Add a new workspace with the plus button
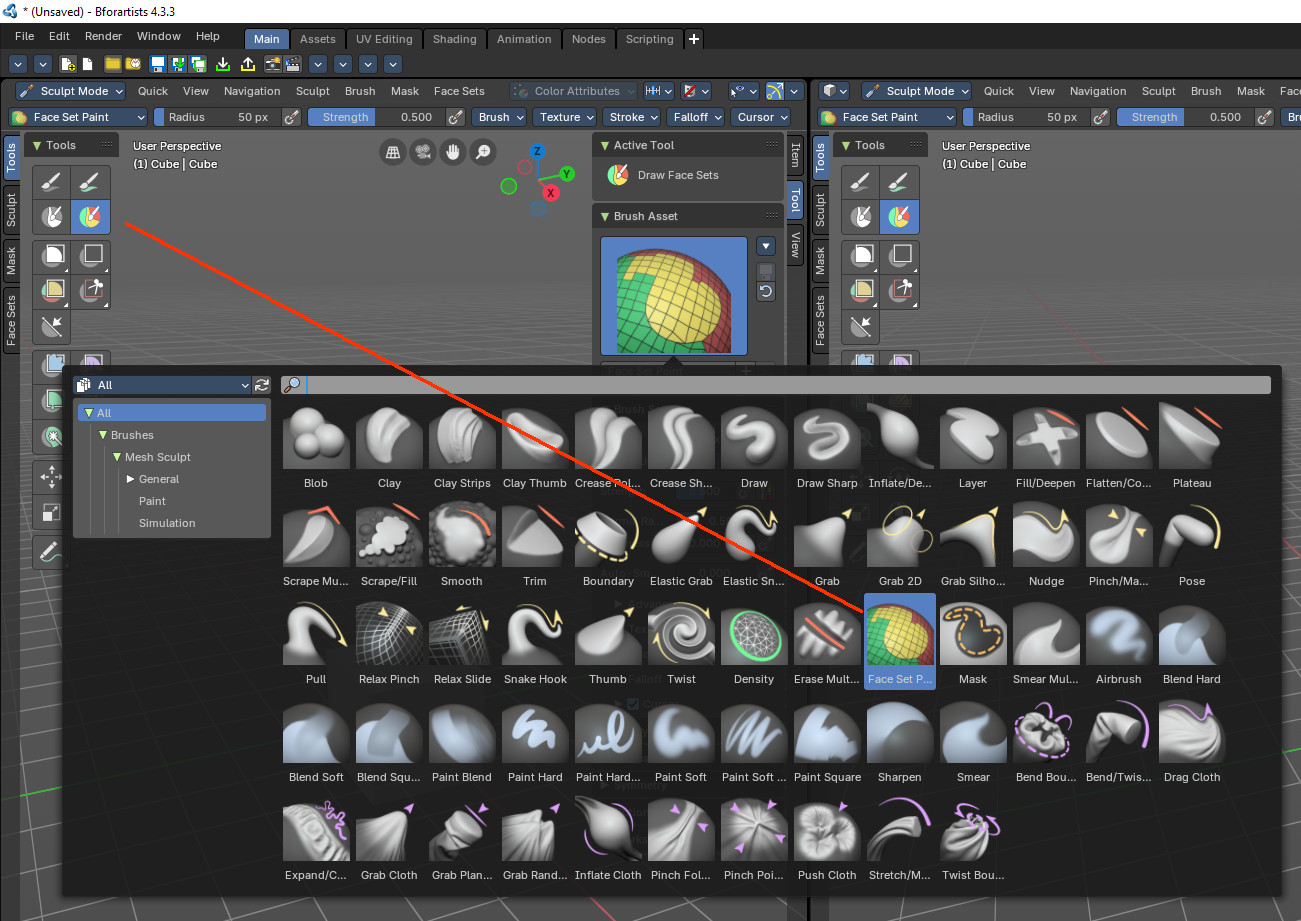The image size is (1301, 921). [694, 39]
